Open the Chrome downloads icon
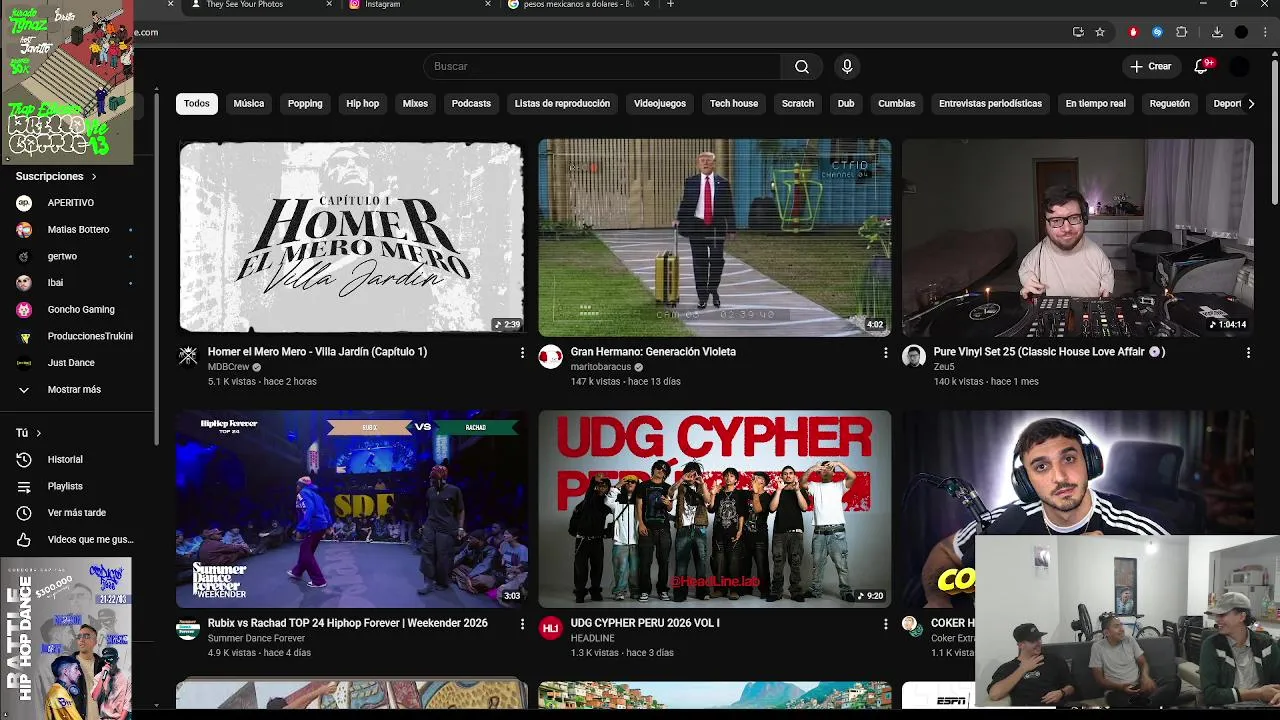The width and height of the screenshot is (1280, 720). pyautogui.click(x=1217, y=32)
